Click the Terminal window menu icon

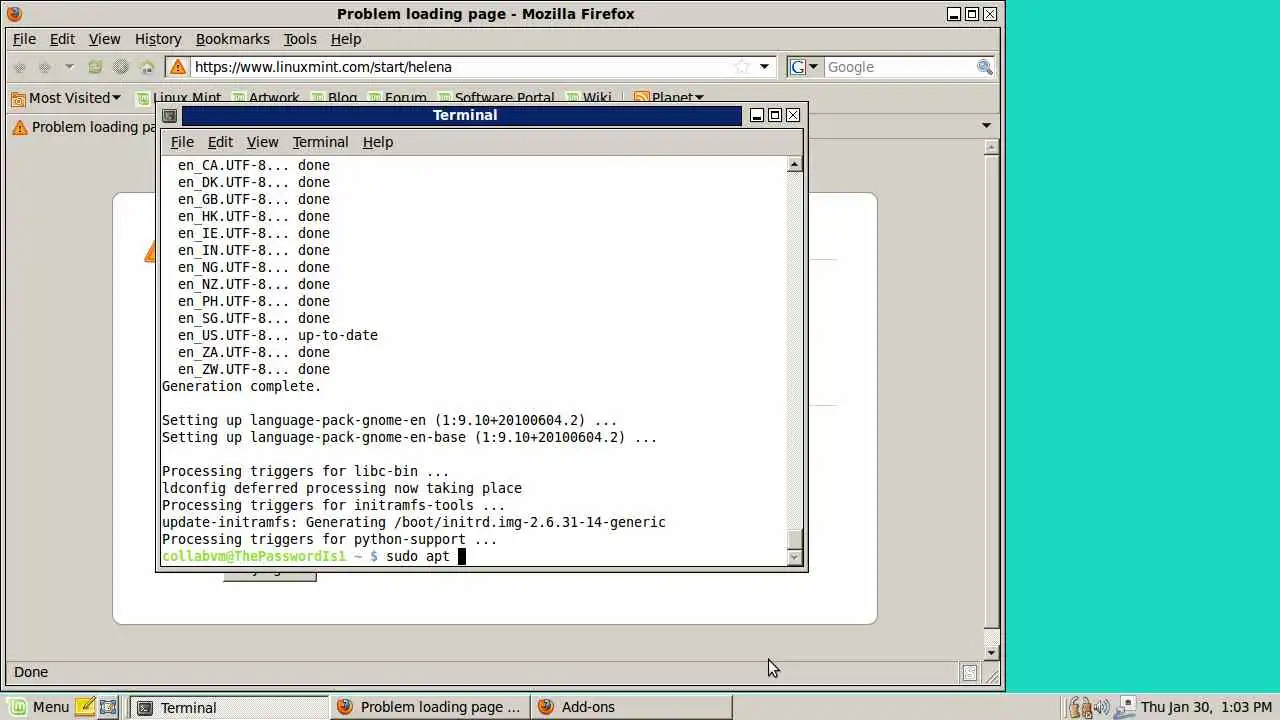point(169,115)
